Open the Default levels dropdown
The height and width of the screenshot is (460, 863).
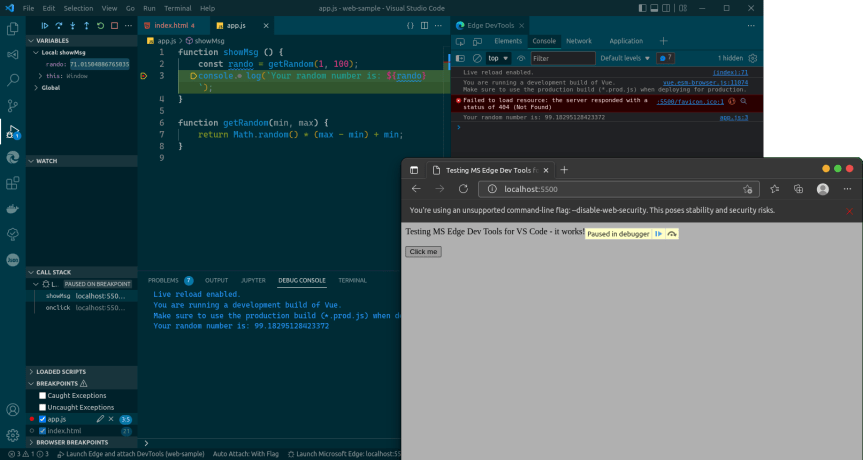625,58
